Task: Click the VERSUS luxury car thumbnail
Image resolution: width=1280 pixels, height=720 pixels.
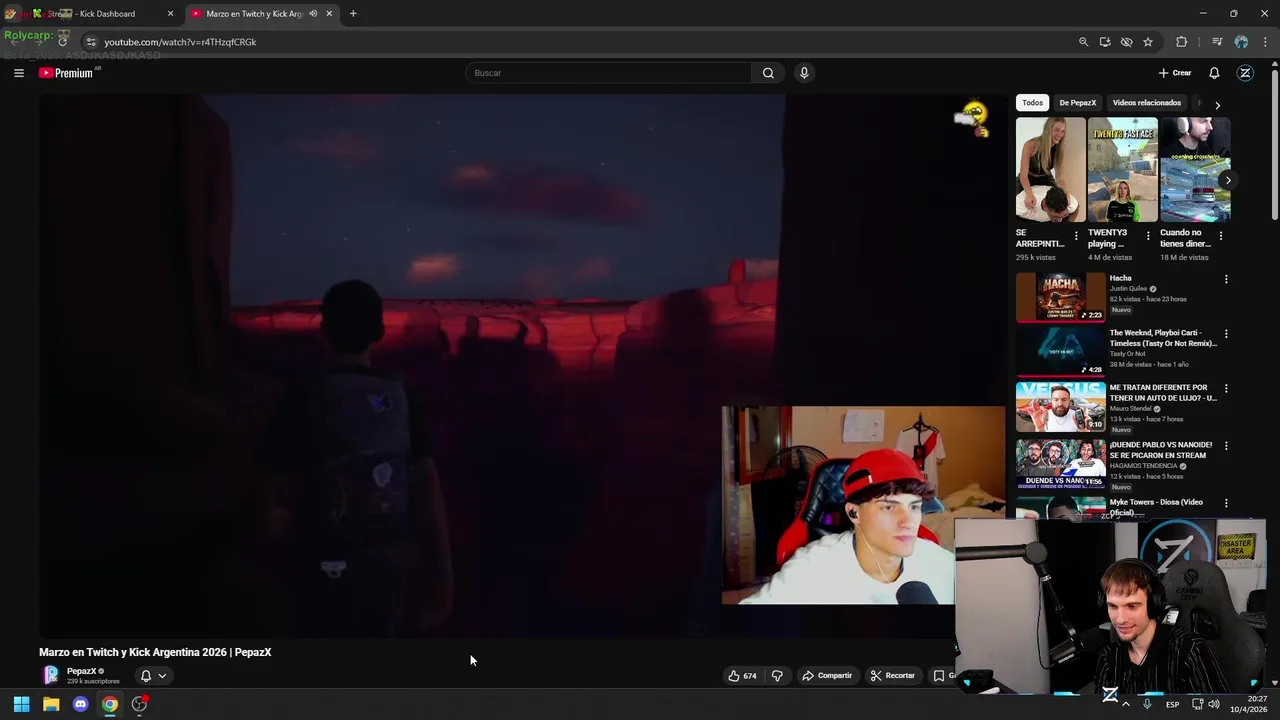Action: pos(1061,407)
